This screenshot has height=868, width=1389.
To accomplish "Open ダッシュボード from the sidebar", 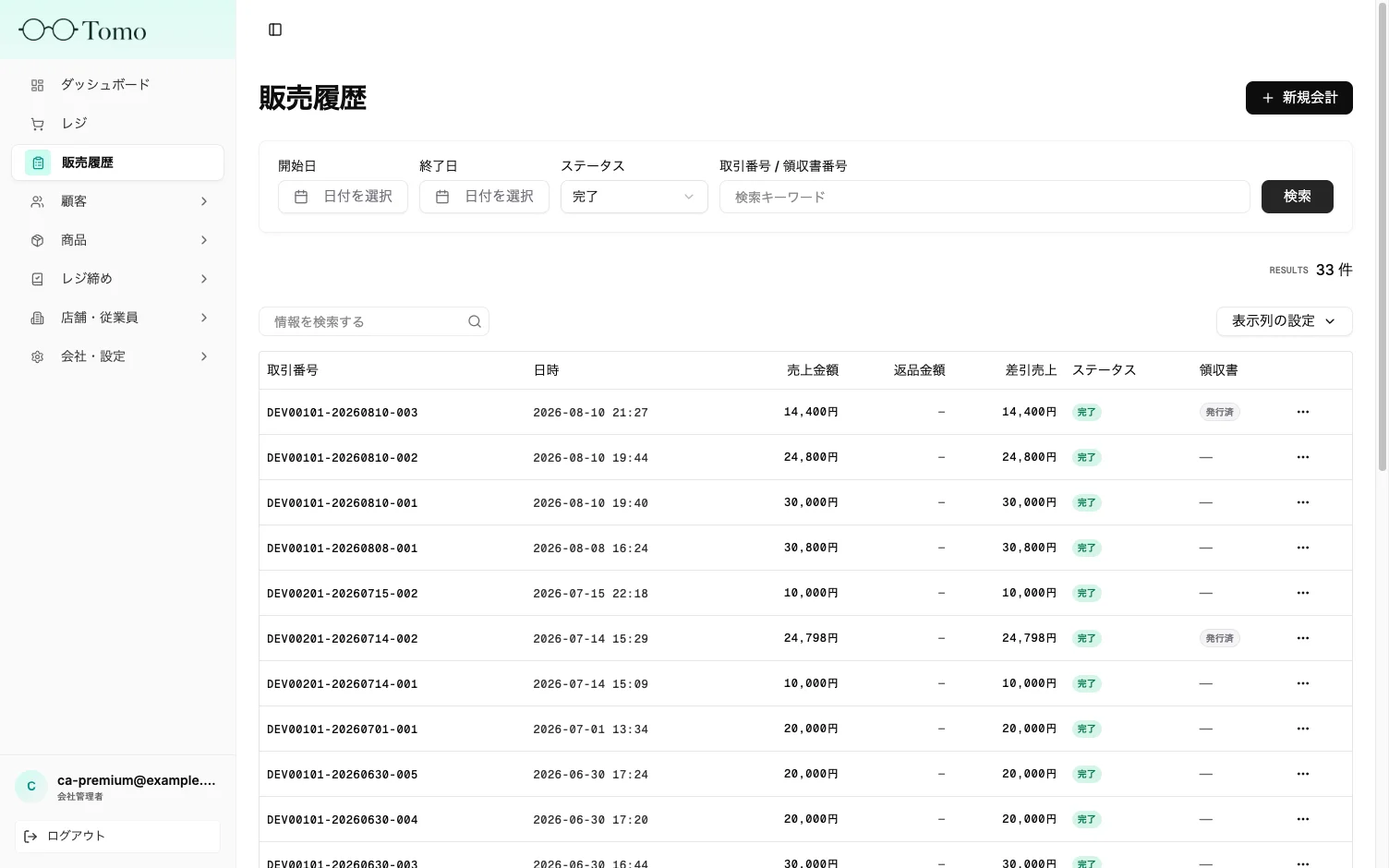I will point(117,85).
